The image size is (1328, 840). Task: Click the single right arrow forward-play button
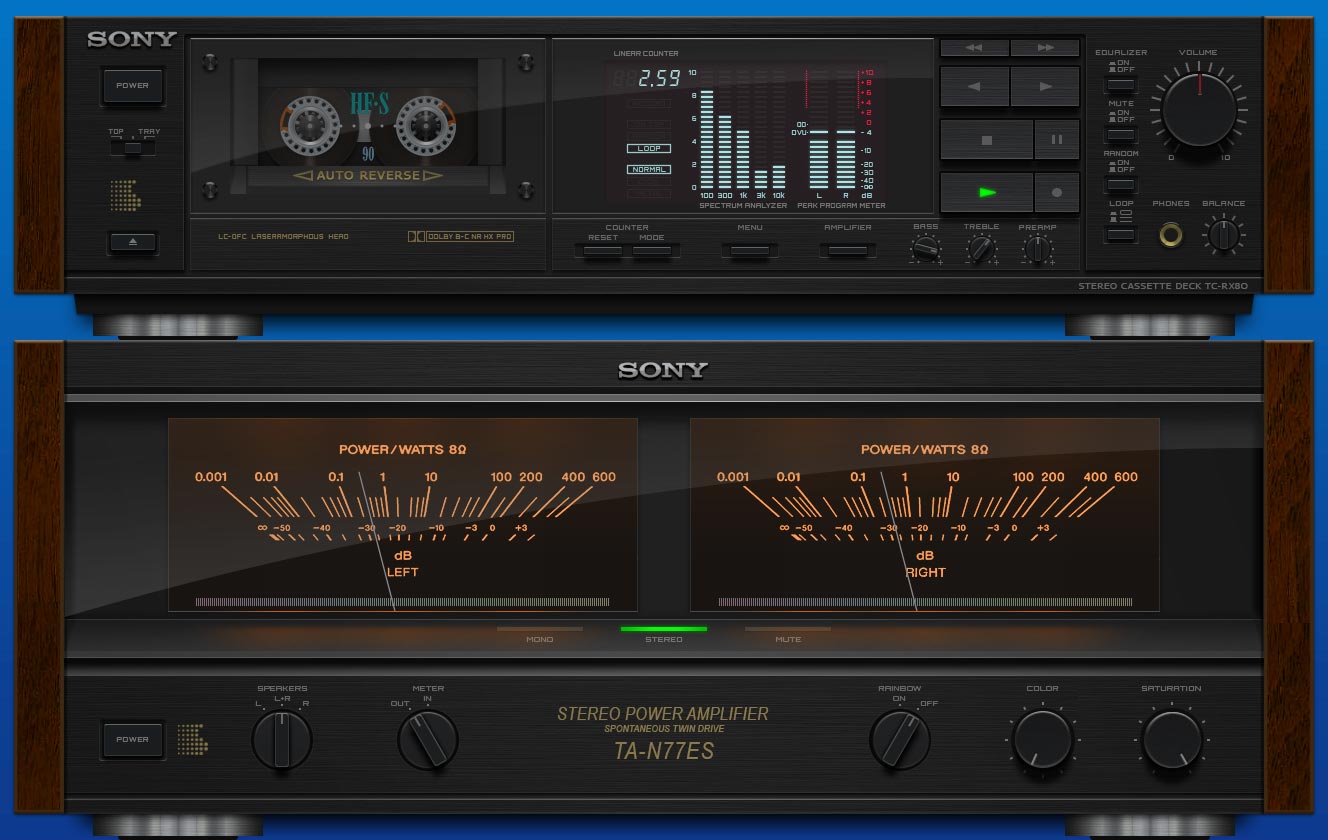coord(1046,87)
